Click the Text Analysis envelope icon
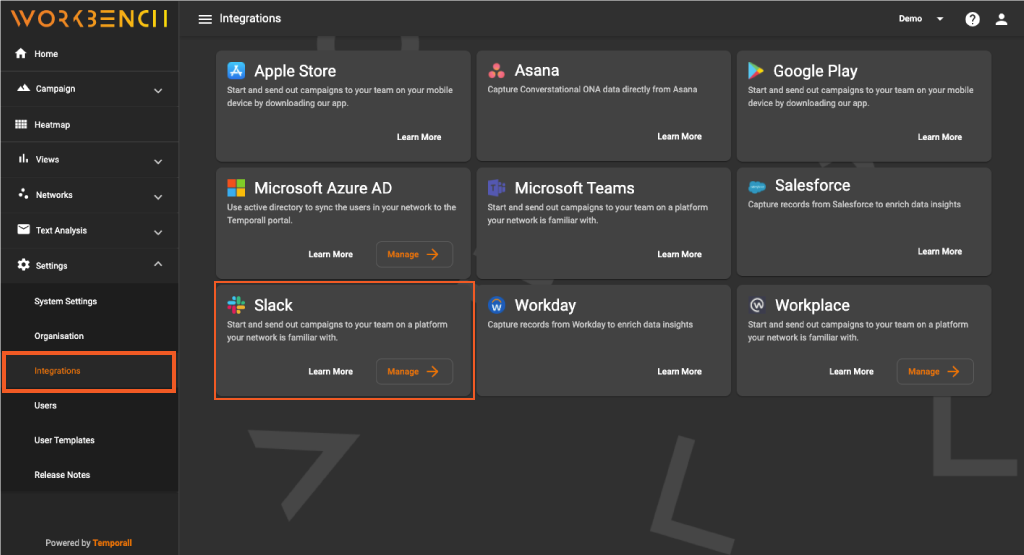 coord(24,229)
